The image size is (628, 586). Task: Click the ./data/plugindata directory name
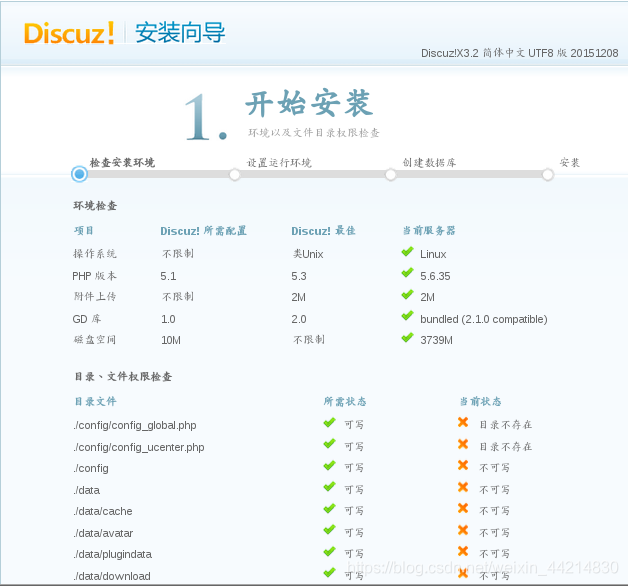point(113,554)
